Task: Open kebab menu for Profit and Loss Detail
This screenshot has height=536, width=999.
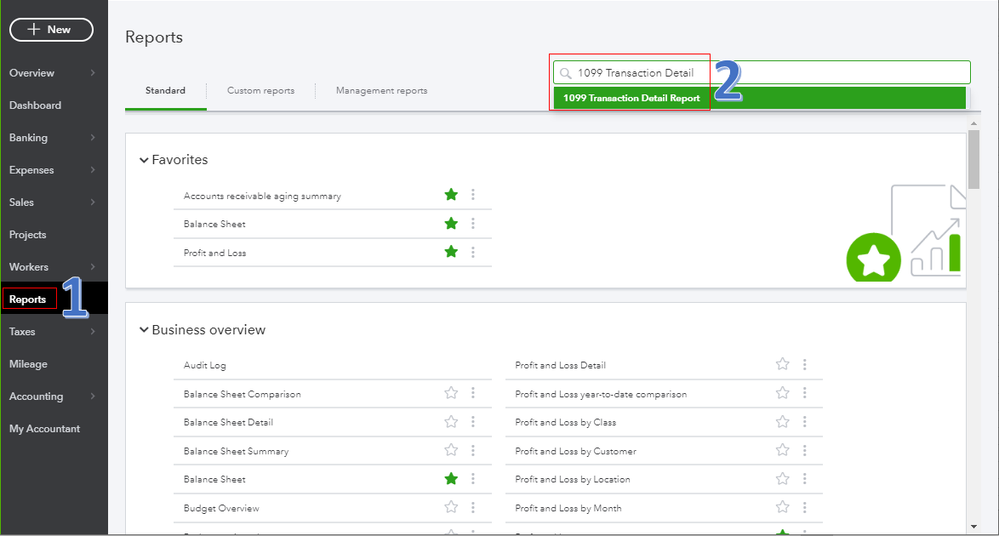Action: coord(804,365)
